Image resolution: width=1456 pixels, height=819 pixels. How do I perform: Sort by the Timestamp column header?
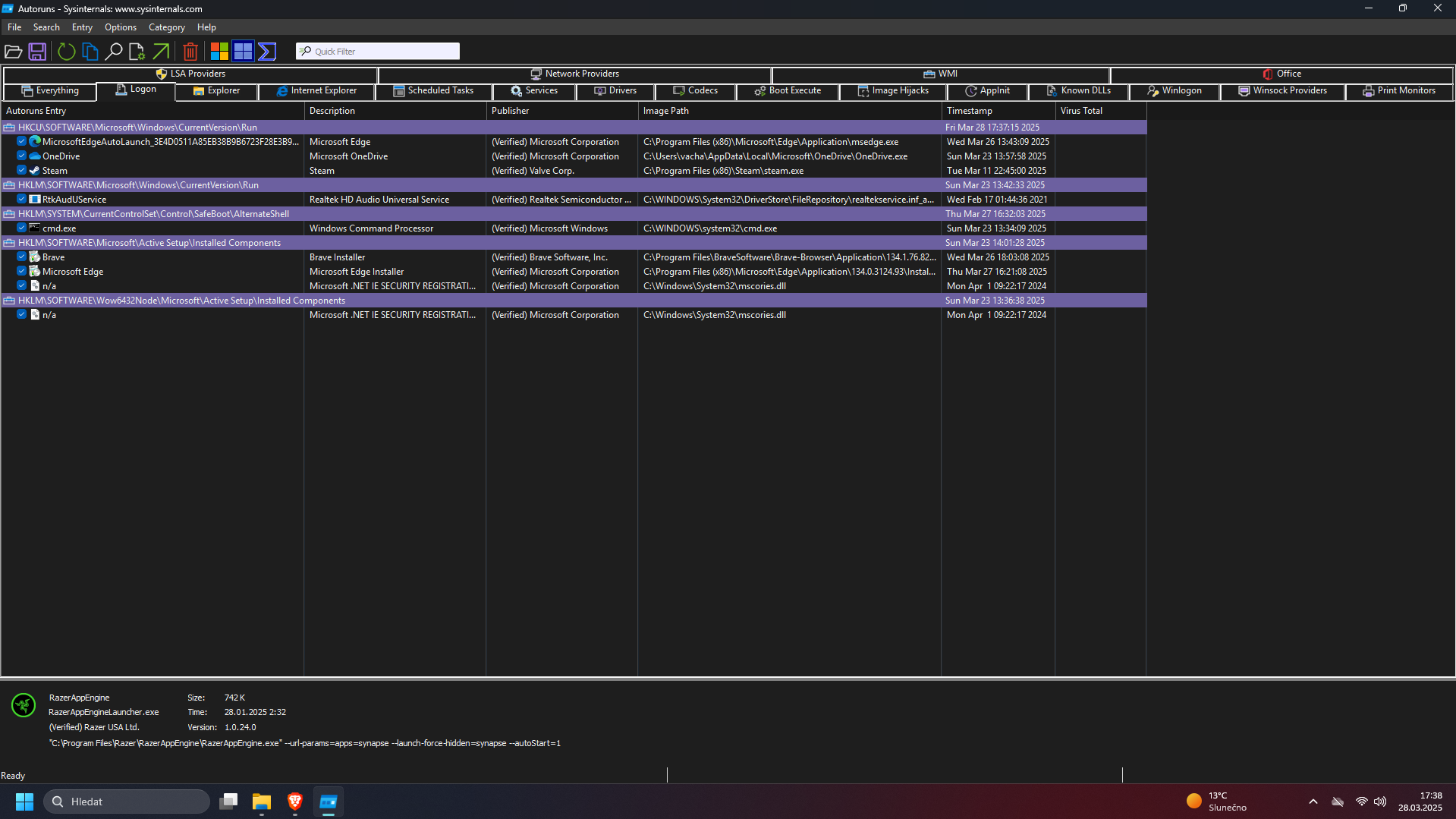998,111
